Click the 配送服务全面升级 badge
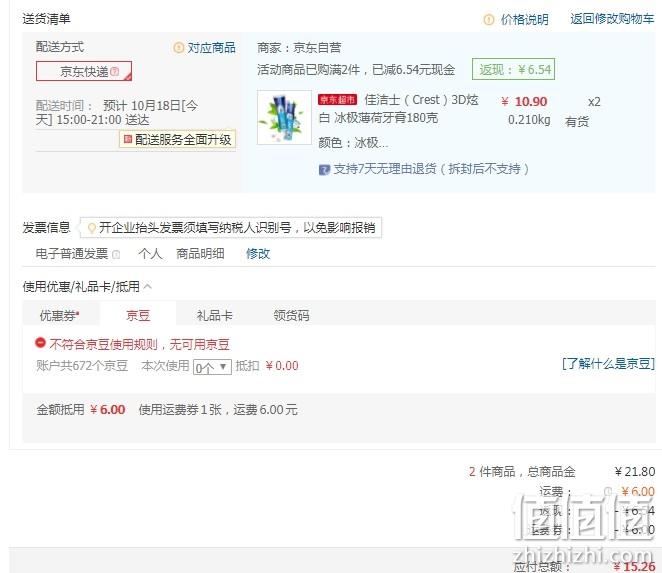The width and height of the screenshot is (662, 573). tap(177, 139)
